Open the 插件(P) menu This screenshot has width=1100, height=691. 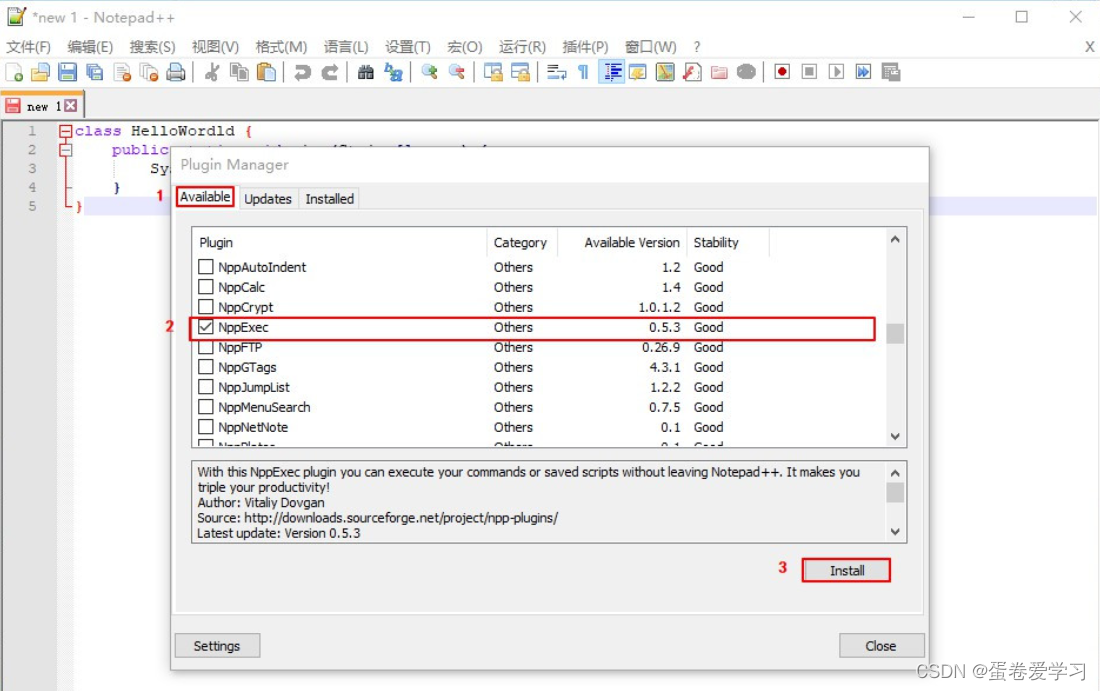pos(585,45)
